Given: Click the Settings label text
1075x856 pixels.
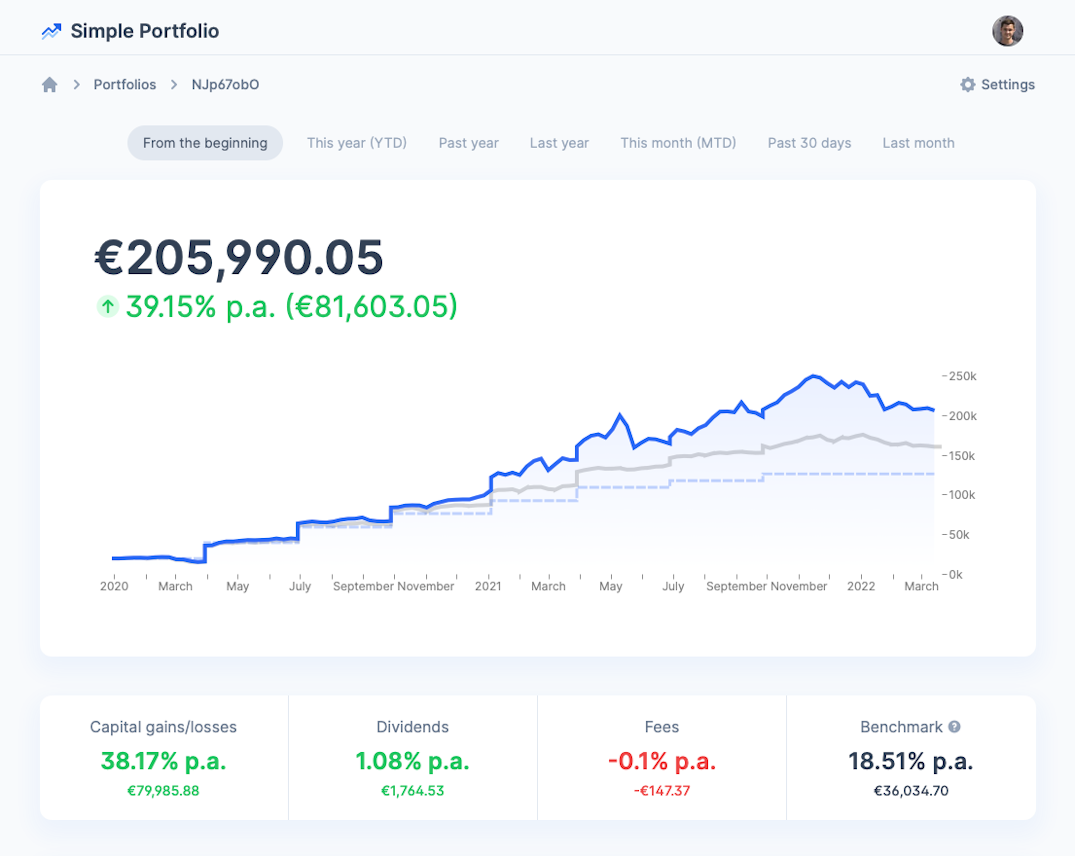Looking at the screenshot, I should coord(1007,85).
